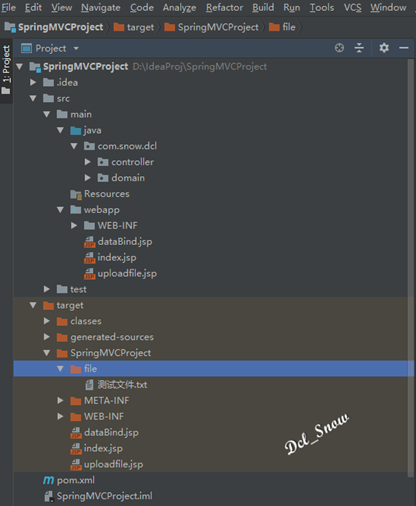Select the com.snow.dcl package icon
The width and height of the screenshot is (416, 506).
point(89,146)
